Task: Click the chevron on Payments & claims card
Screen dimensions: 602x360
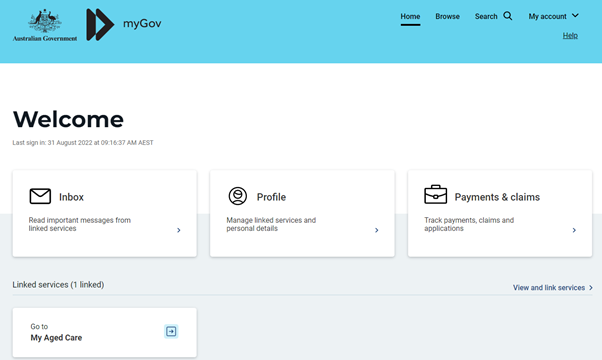Action: point(574,230)
